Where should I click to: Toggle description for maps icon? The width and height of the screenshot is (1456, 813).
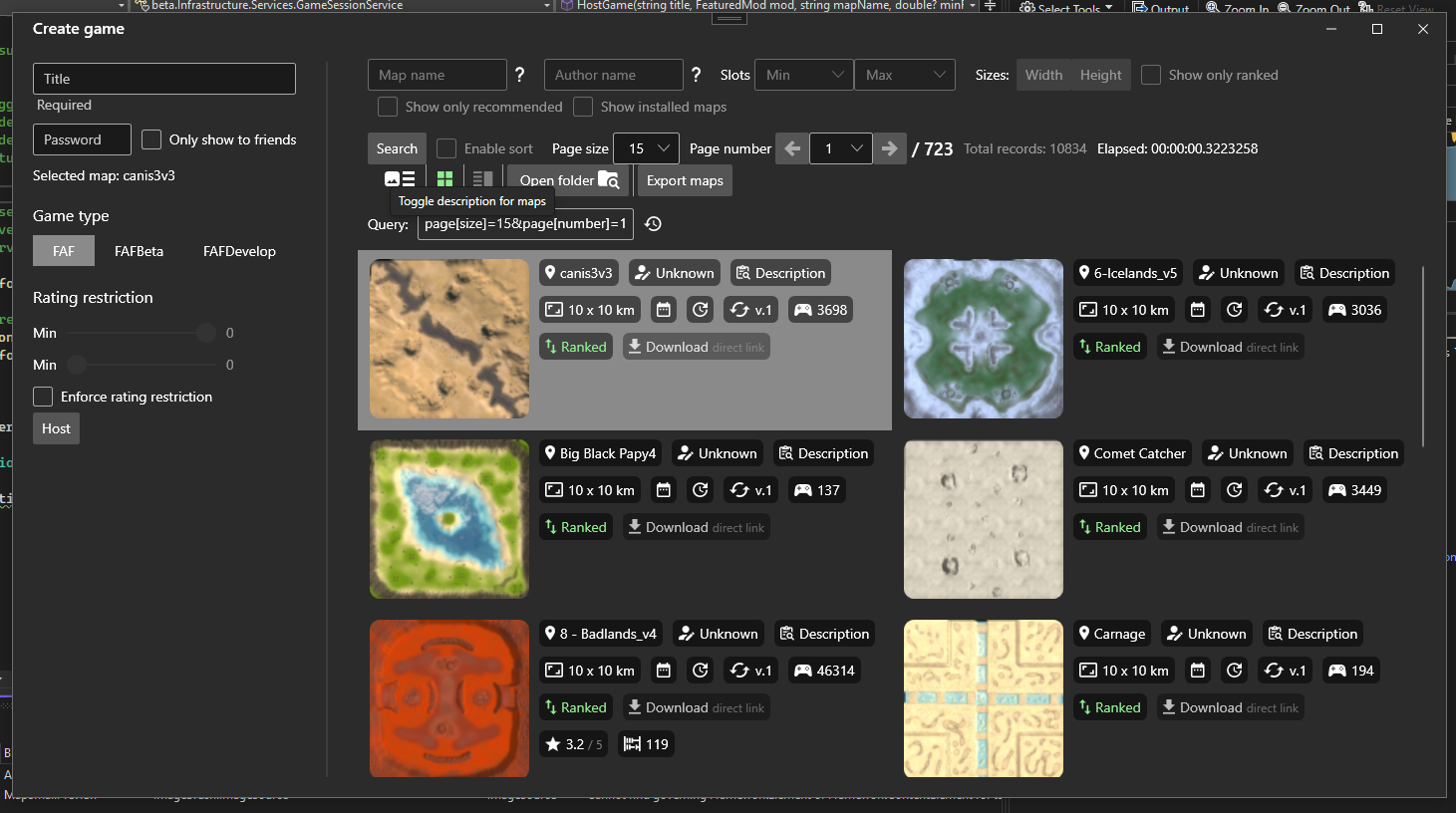400,179
